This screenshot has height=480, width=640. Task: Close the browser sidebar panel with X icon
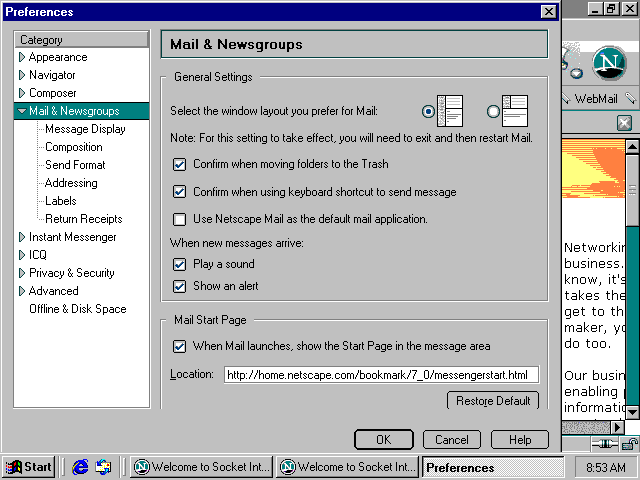[624, 123]
